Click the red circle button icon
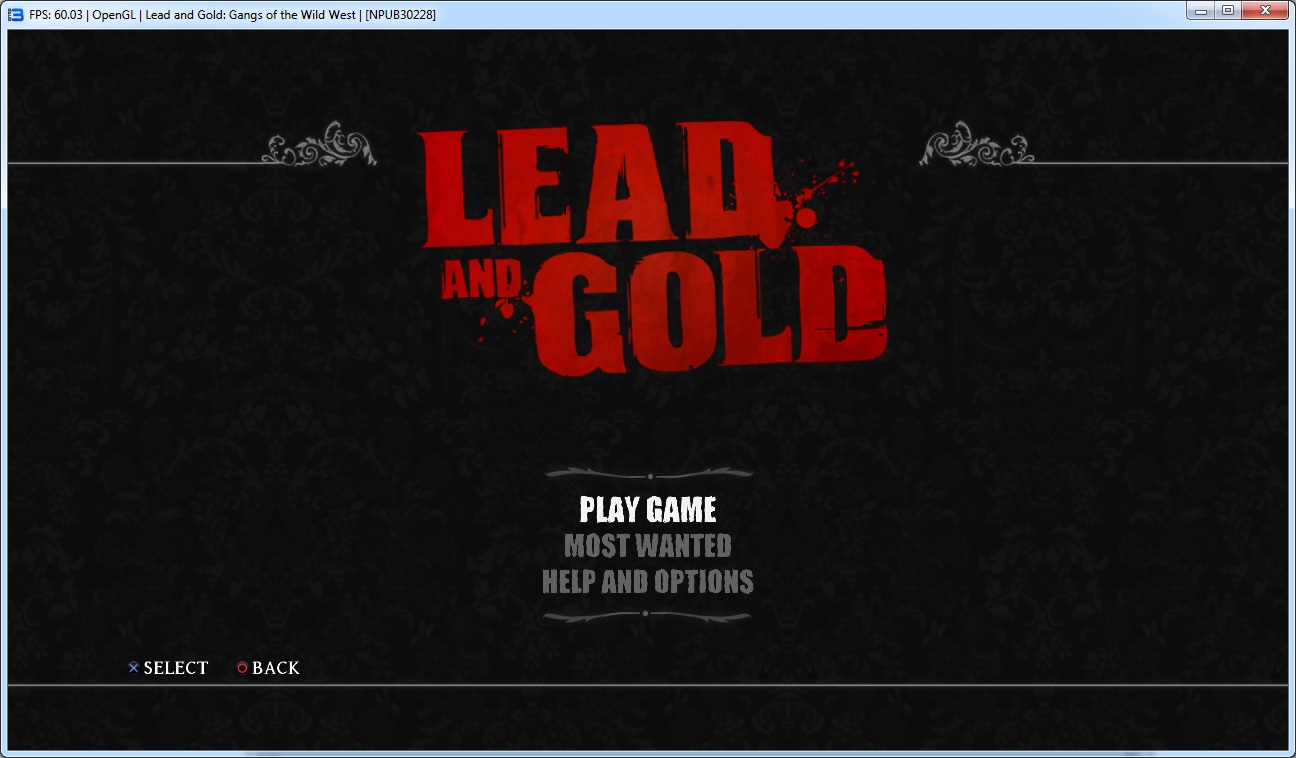 click(x=242, y=668)
